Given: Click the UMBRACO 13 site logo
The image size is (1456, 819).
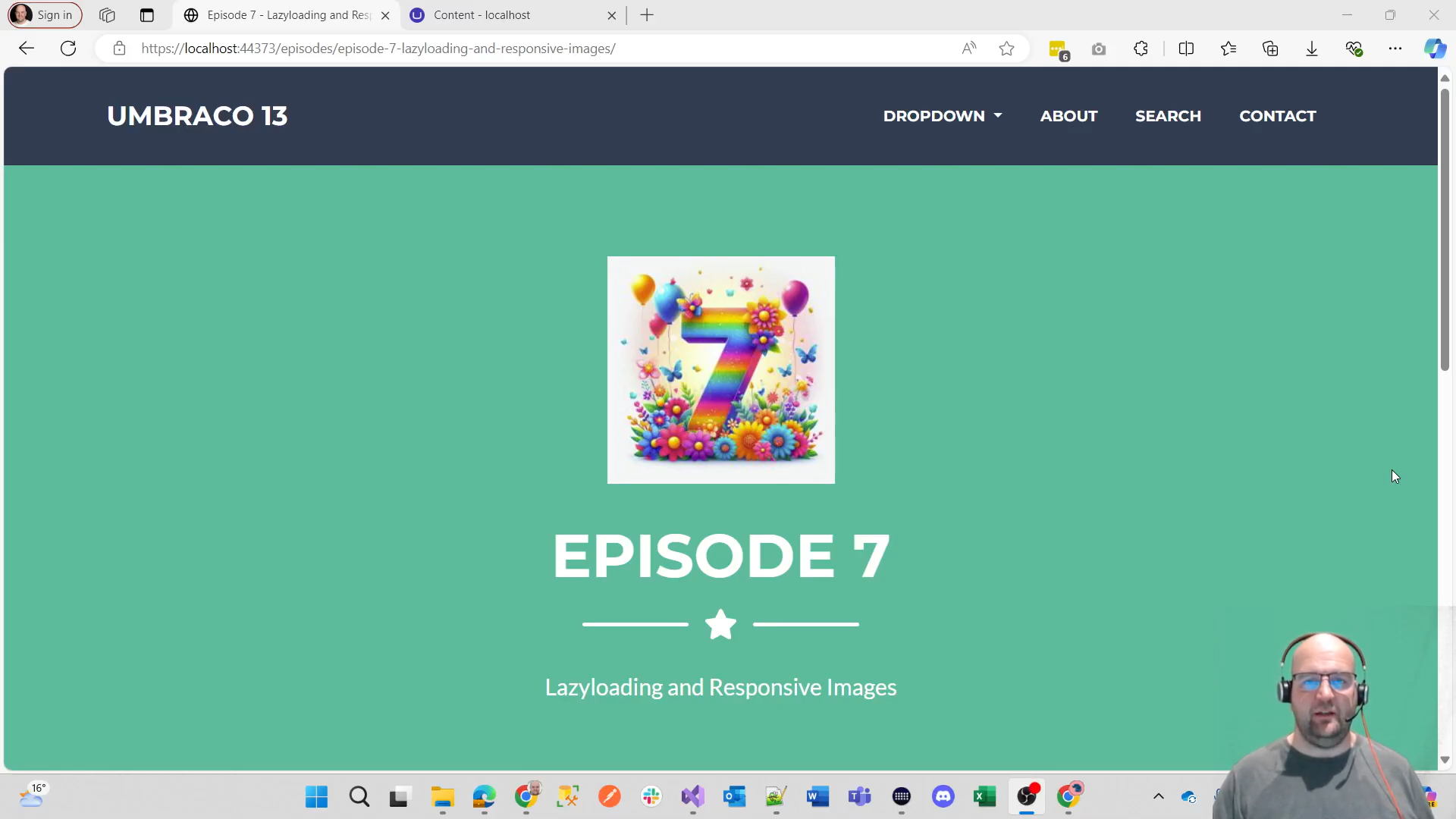Looking at the screenshot, I should point(197,115).
